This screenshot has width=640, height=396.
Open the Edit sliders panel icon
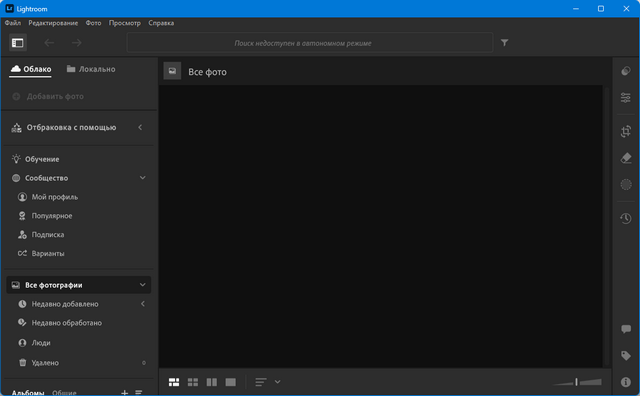[x=626, y=98]
